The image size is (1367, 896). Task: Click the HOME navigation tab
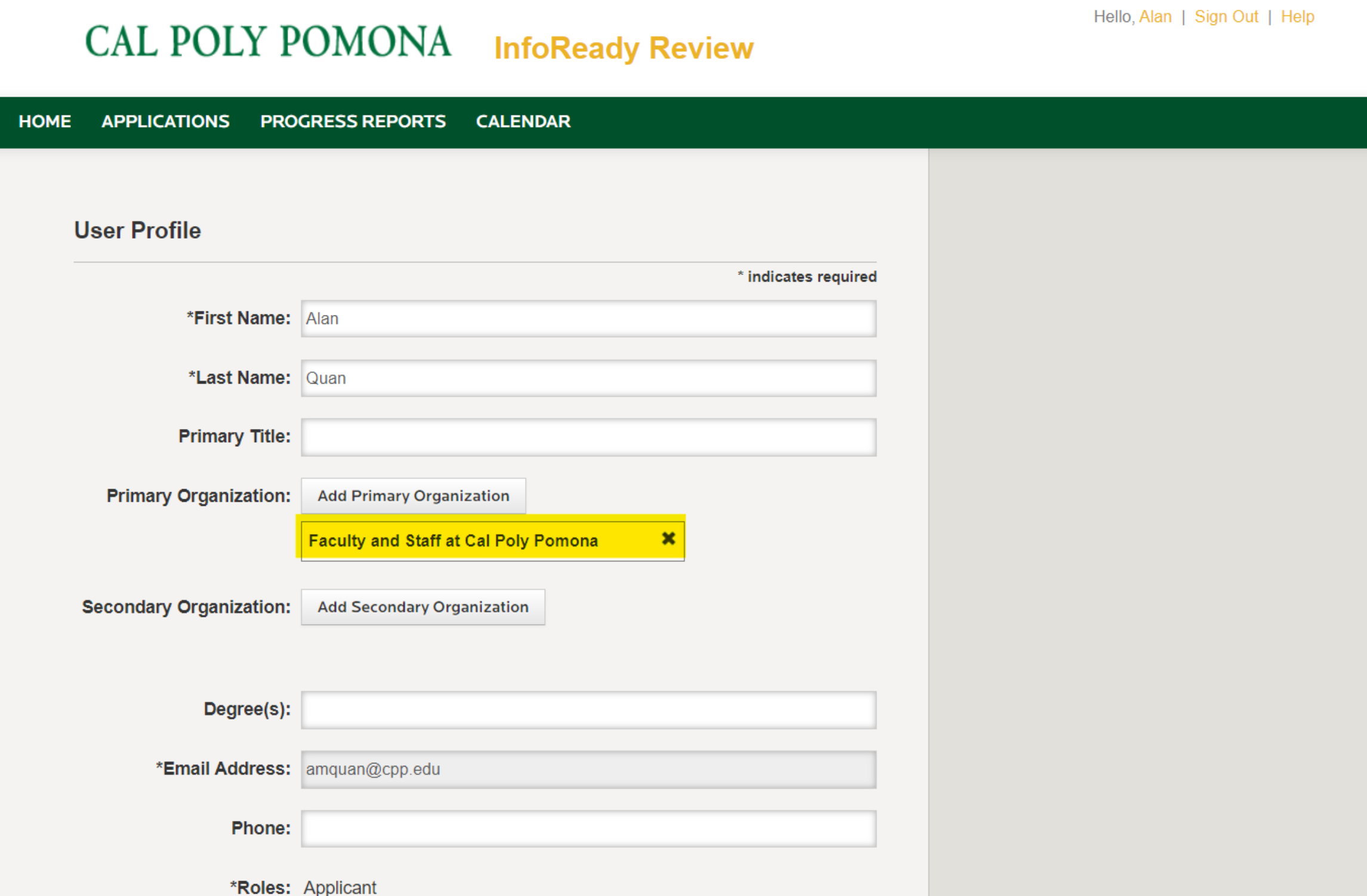tap(43, 122)
